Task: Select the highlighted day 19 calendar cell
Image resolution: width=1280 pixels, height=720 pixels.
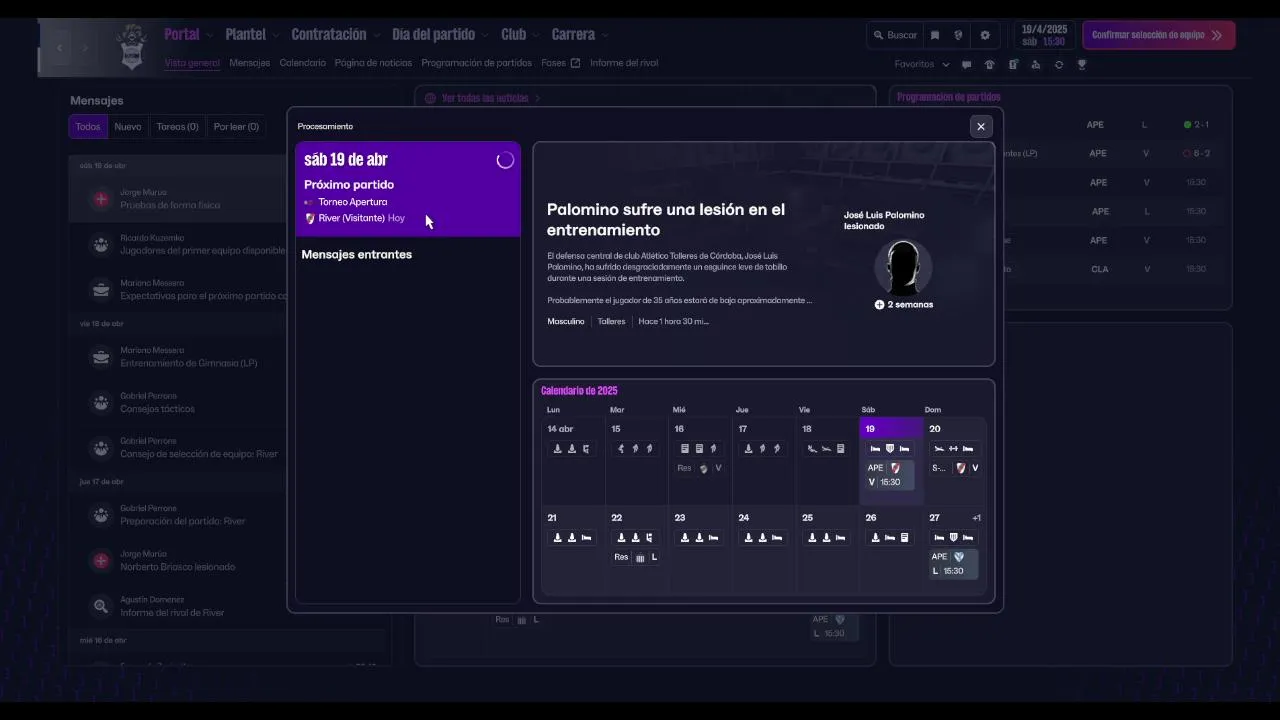Action: [891, 461]
